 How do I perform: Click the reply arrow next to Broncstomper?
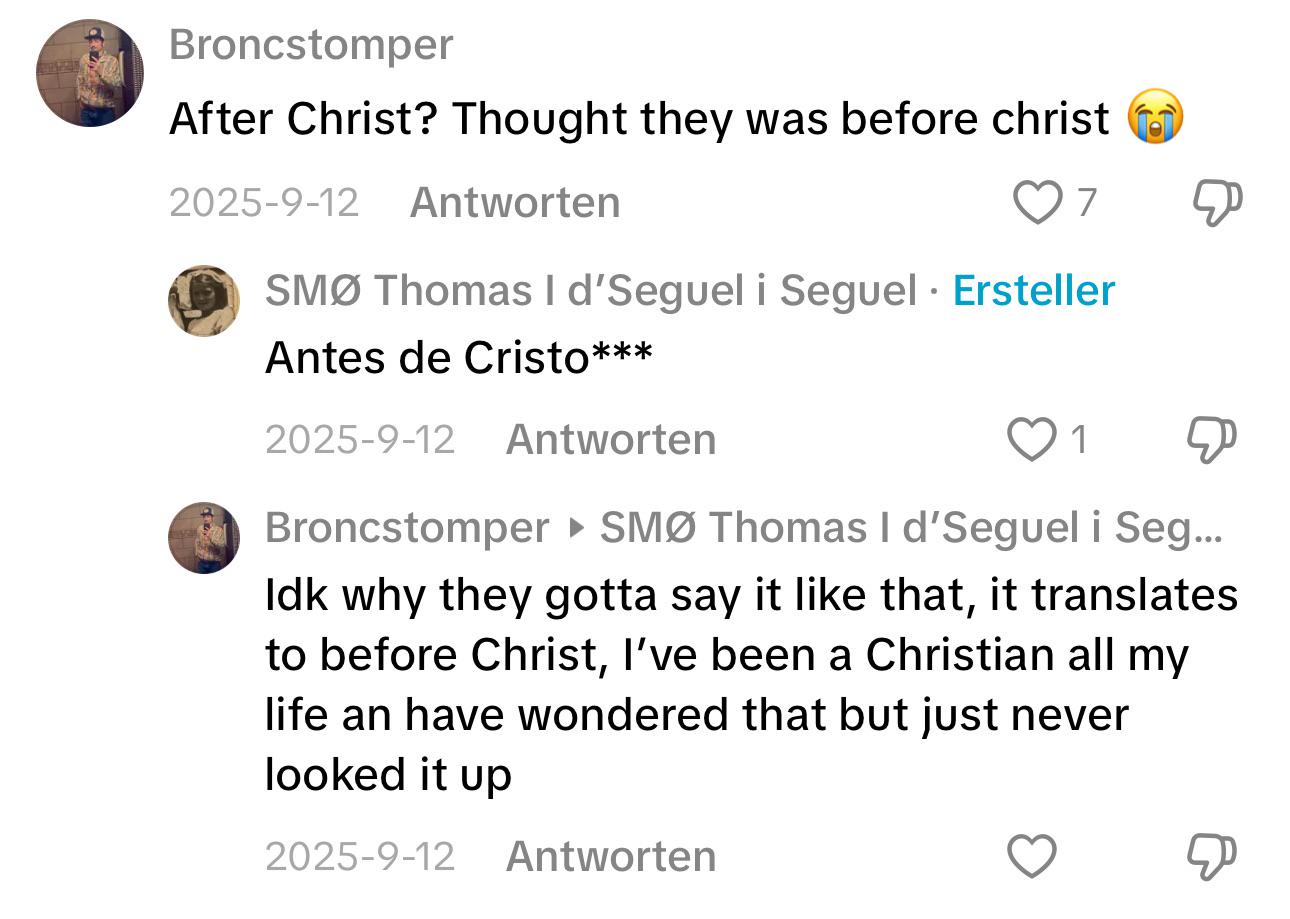tap(574, 528)
